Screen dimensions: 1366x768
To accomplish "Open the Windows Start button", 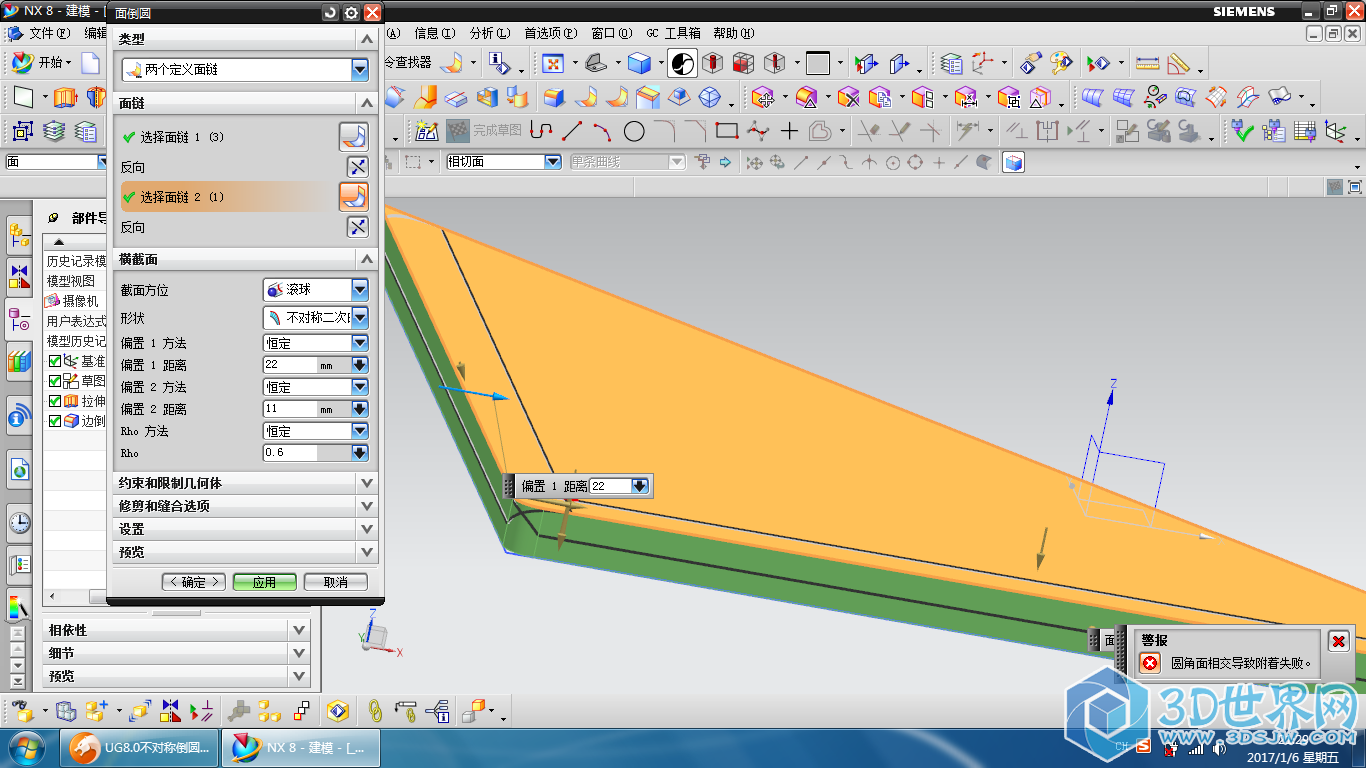I will click(x=25, y=748).
